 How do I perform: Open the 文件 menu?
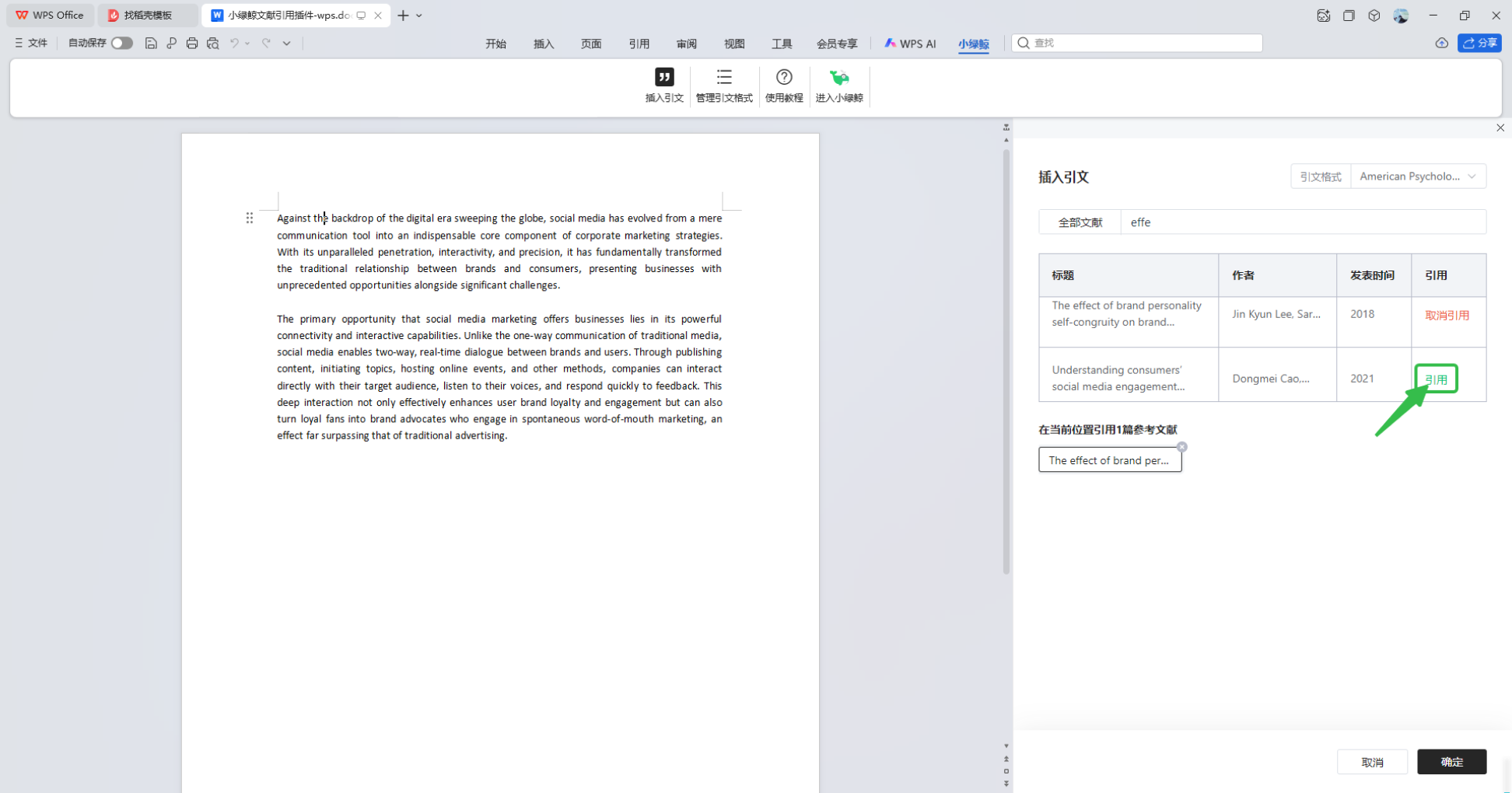pos(31,44)
